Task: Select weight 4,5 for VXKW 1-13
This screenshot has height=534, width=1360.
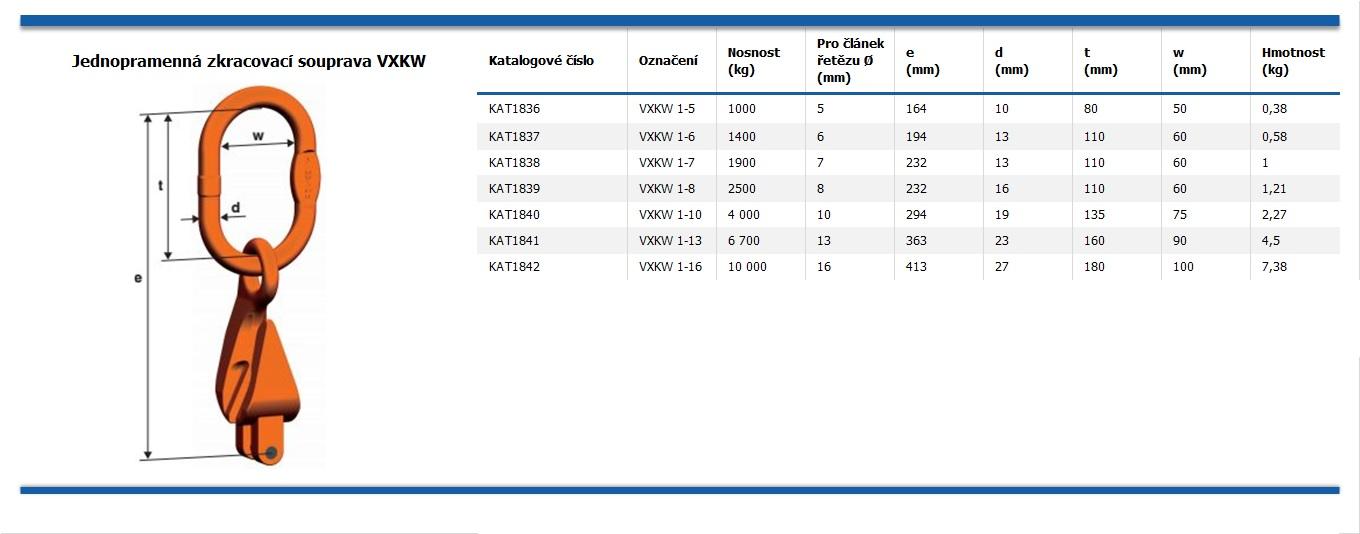Action: point(1271,240)
